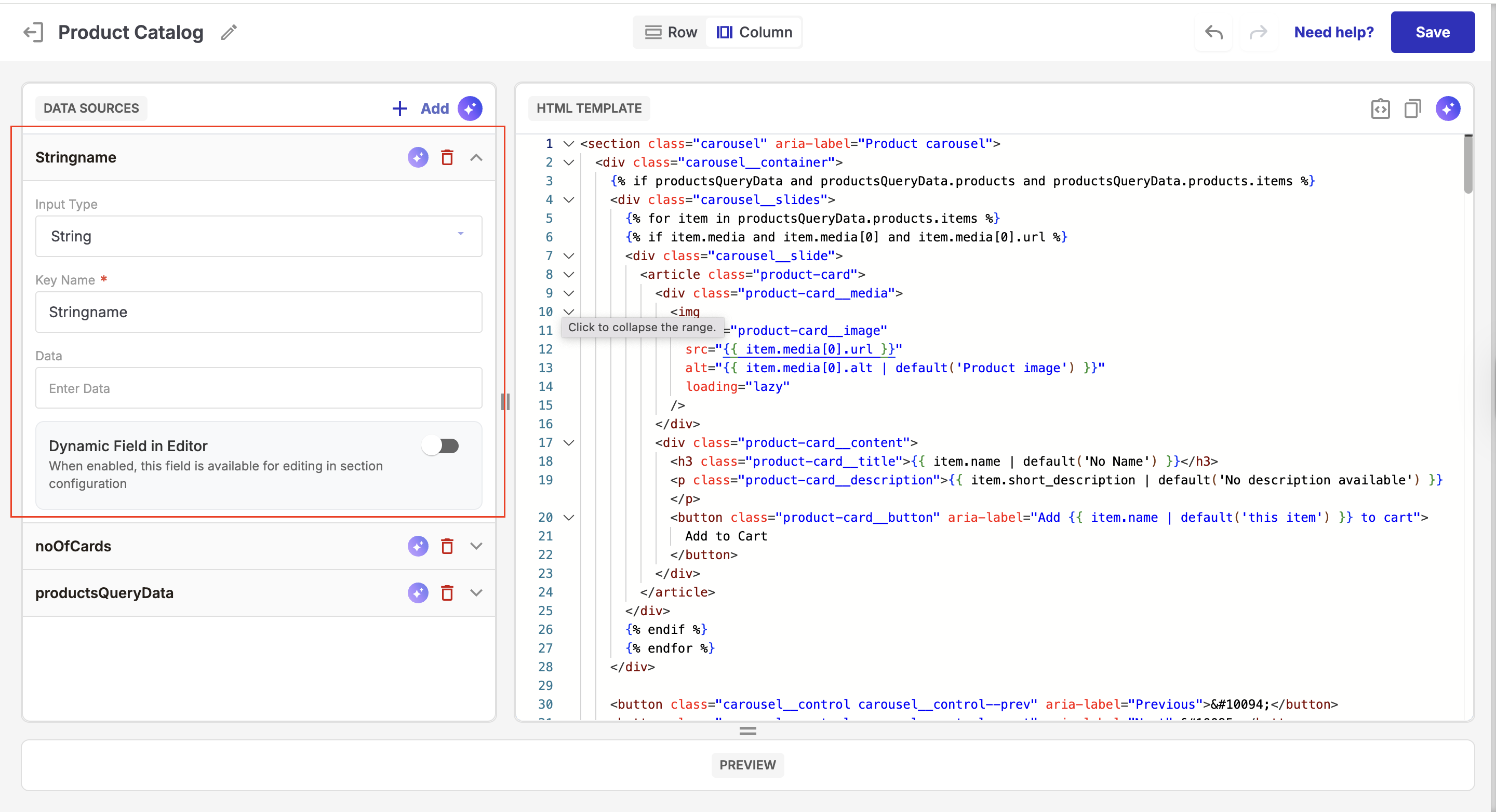
Task: Open AI assistant for productsQueryData source
Action: [x=418, y=592]
